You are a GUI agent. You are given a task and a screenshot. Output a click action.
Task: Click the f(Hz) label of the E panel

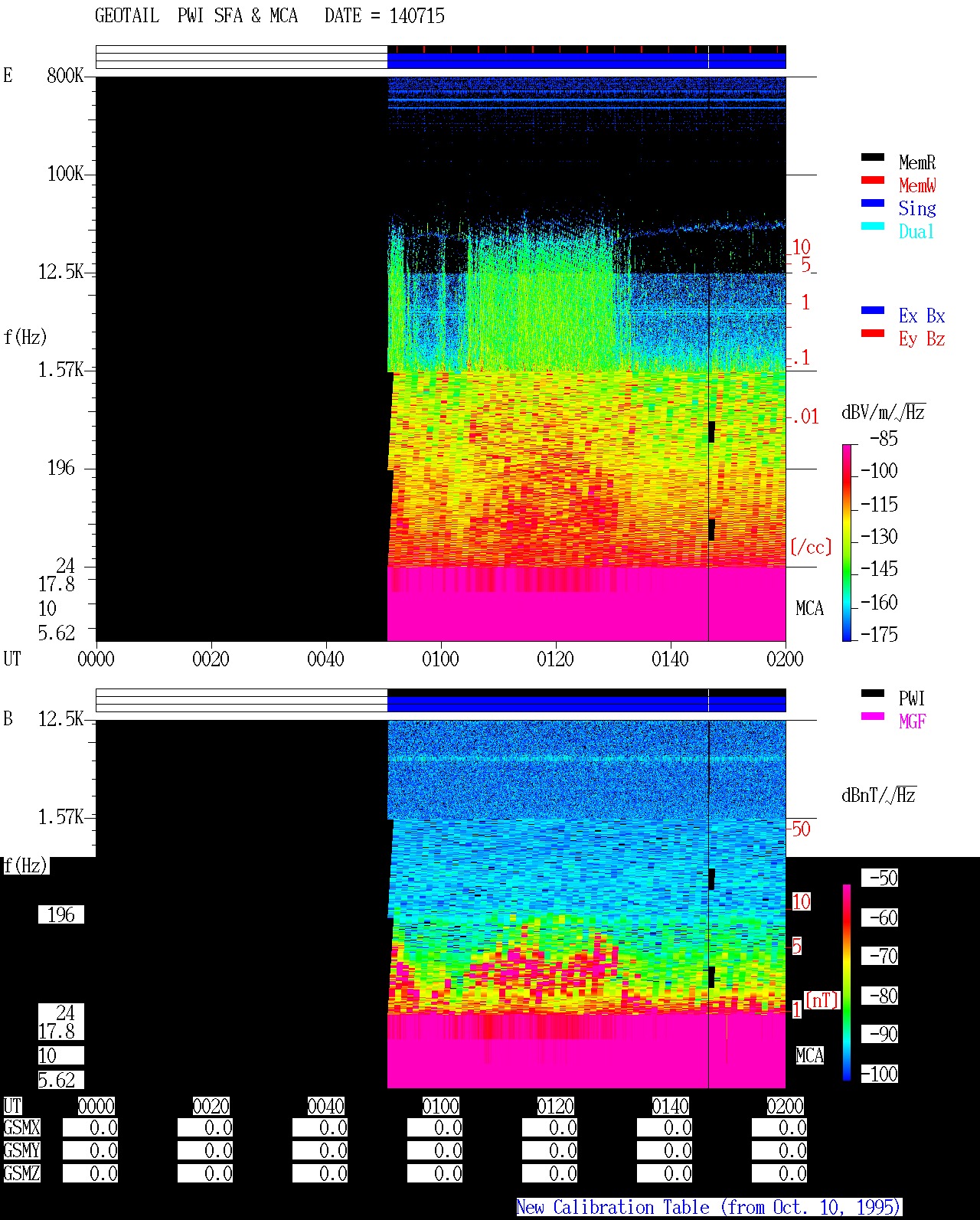(25, 337)
